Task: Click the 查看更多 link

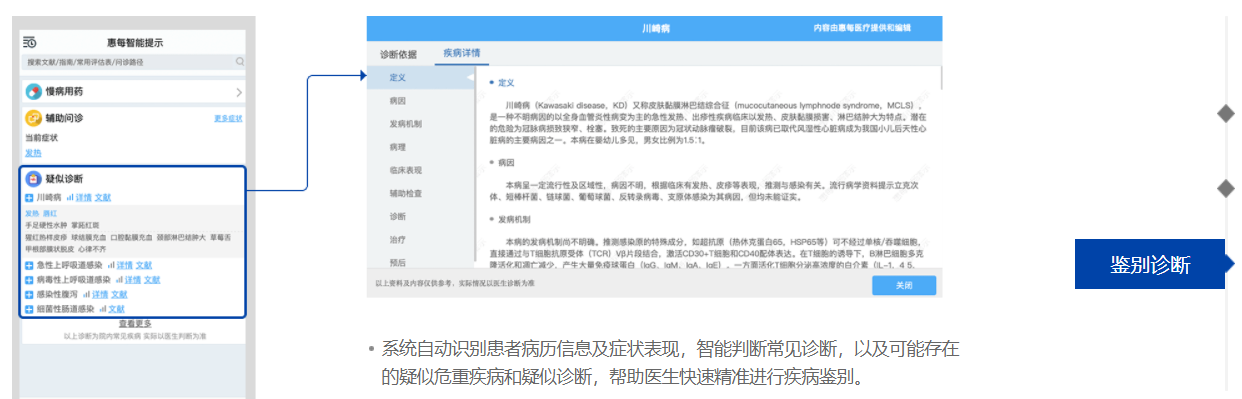Action: [135, 324]
